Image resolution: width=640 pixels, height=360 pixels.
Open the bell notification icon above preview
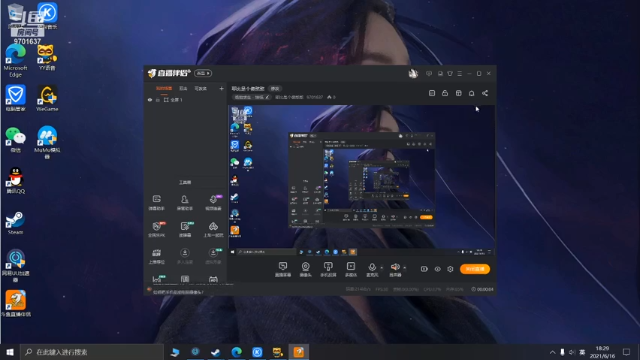(471, 93)
